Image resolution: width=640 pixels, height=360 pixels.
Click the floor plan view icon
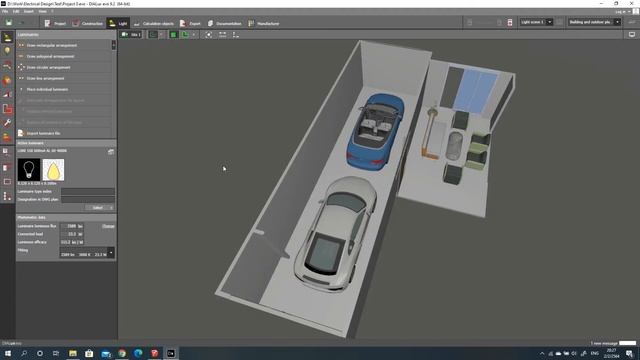[153, 35]
